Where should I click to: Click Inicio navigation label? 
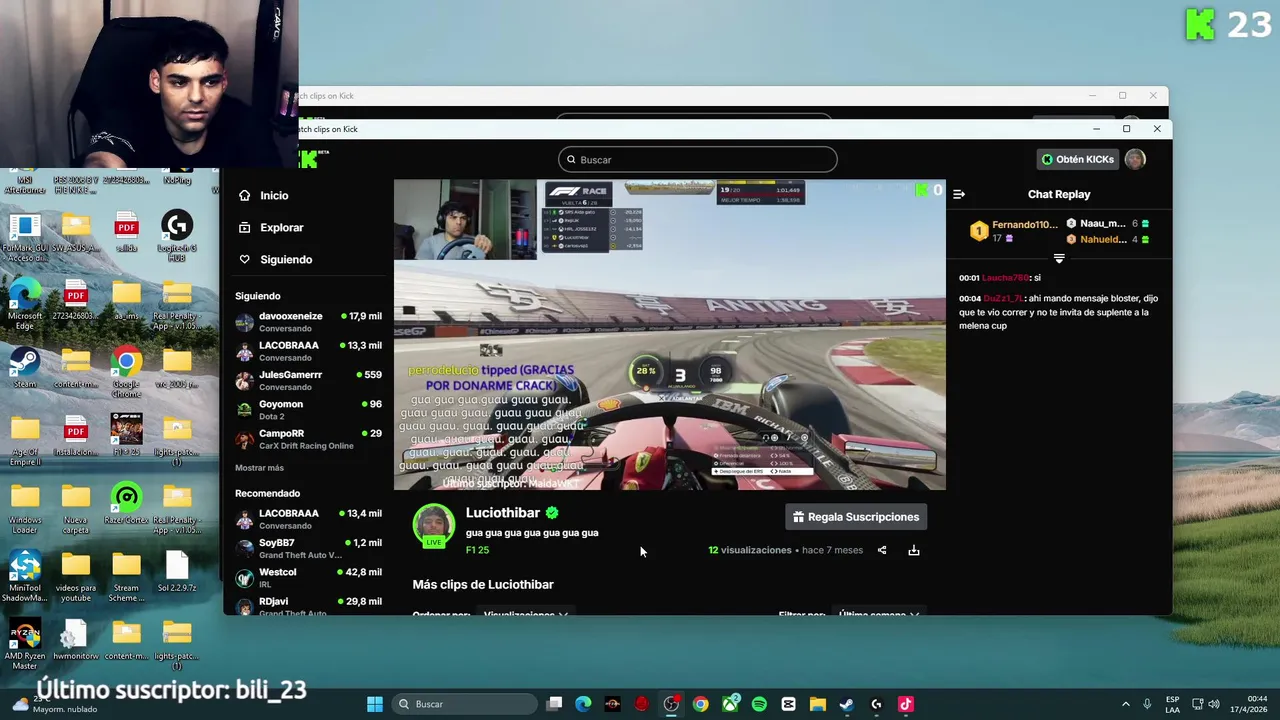[x=274, y=196]
